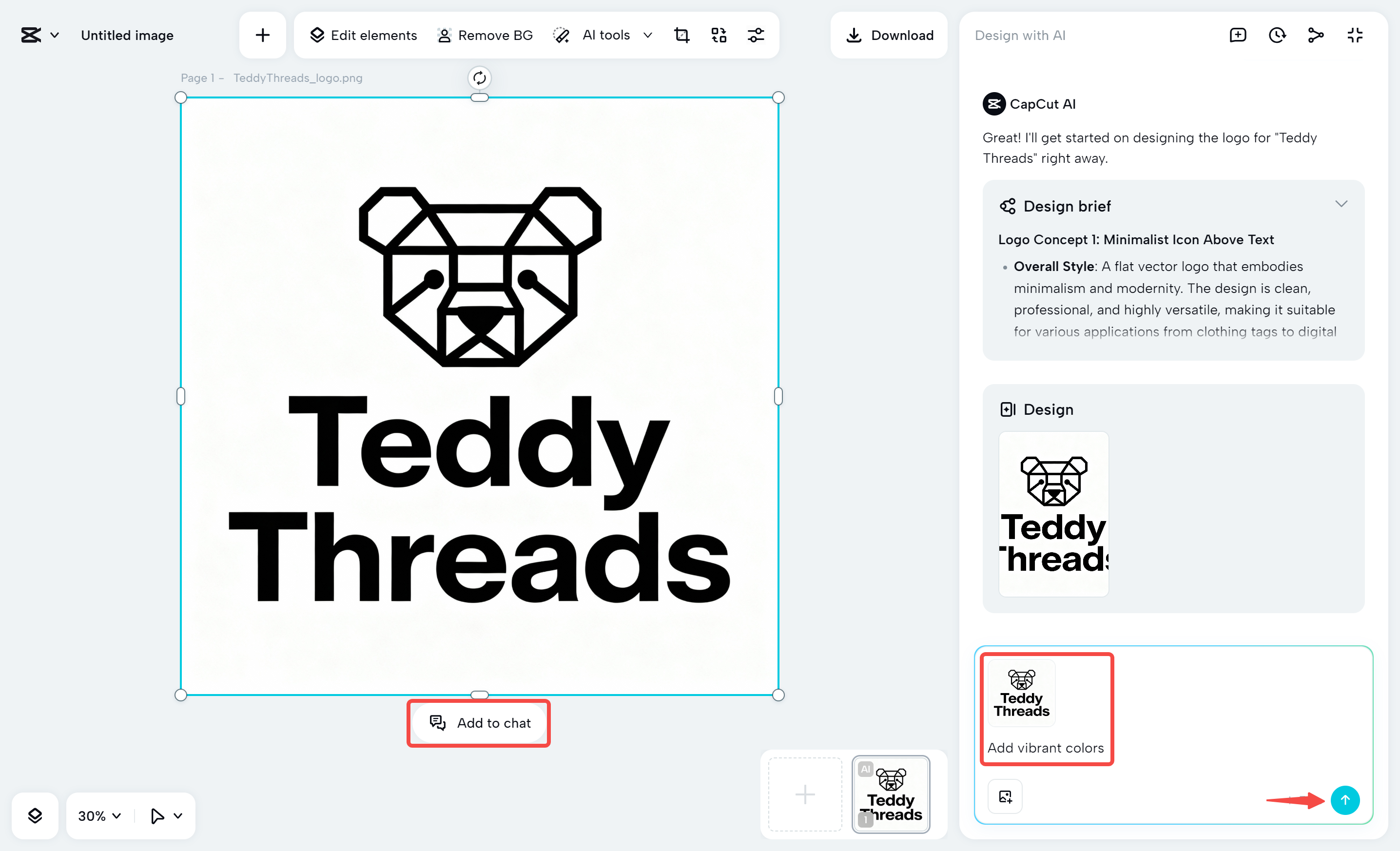Collapse the Design with AI panel
The height and width of the screenshot is (851, 1400).
coord(1355,35)
